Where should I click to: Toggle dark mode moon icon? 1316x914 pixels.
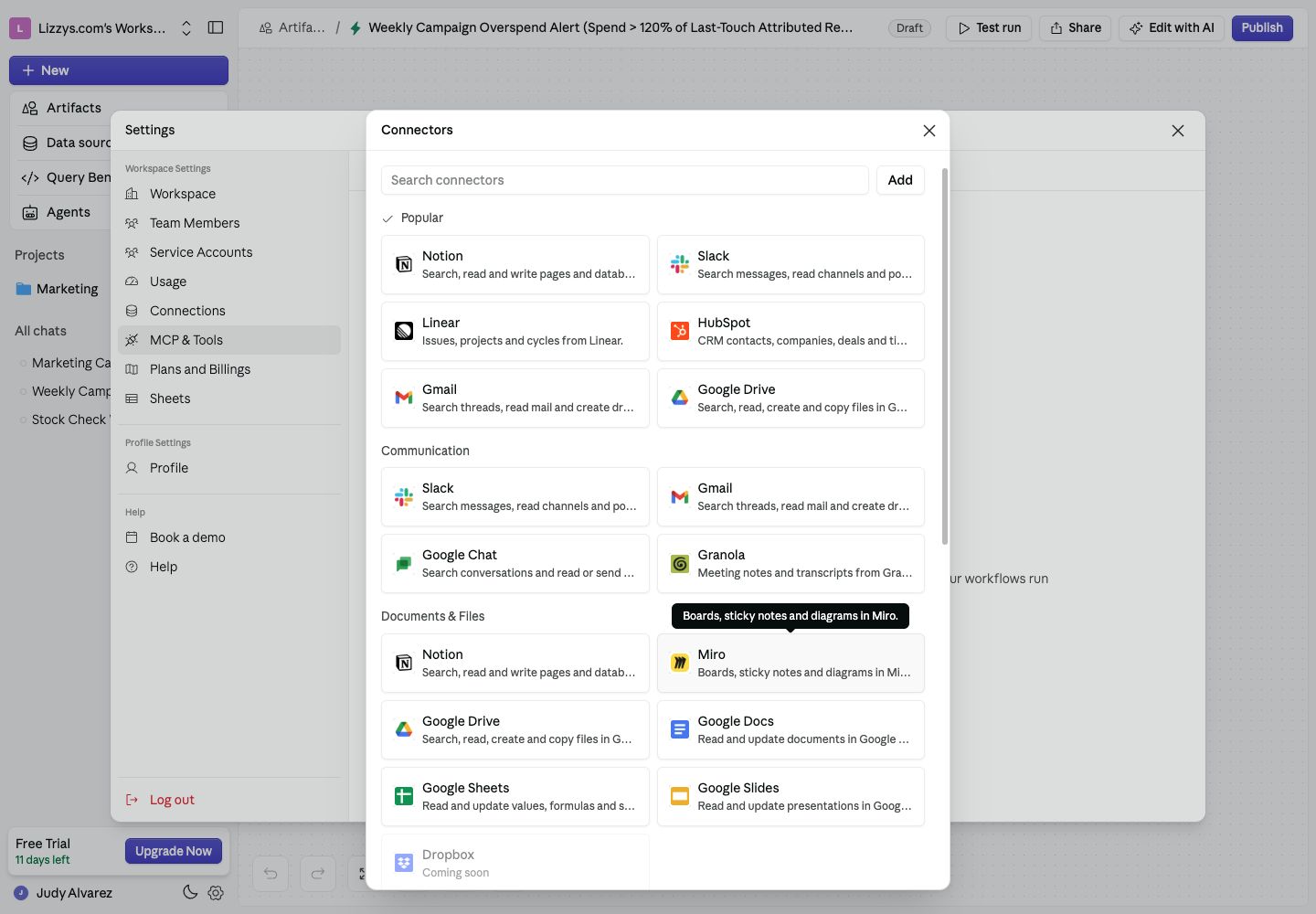pos(190,892)
